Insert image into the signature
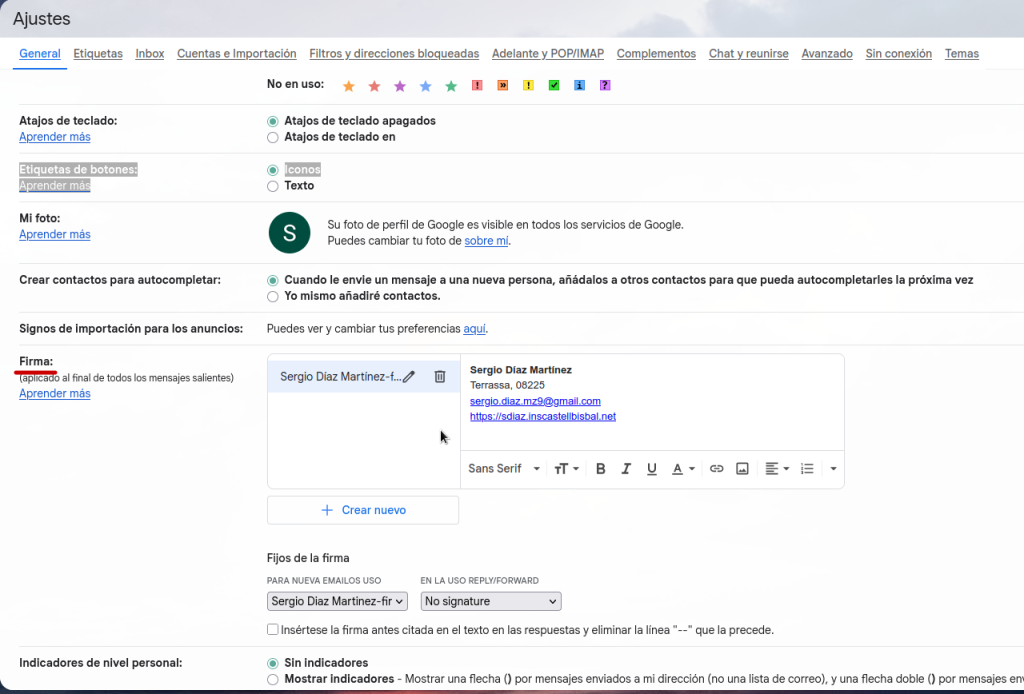1024x694 pixels. point(742,469)
